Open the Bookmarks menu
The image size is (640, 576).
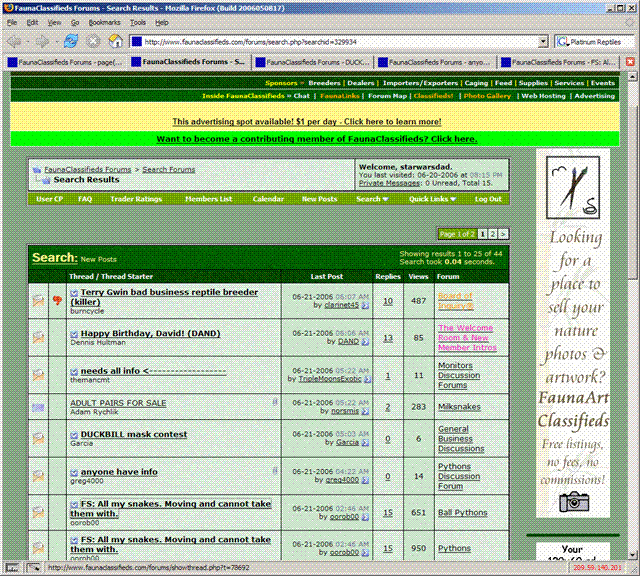tap(104, 23)
